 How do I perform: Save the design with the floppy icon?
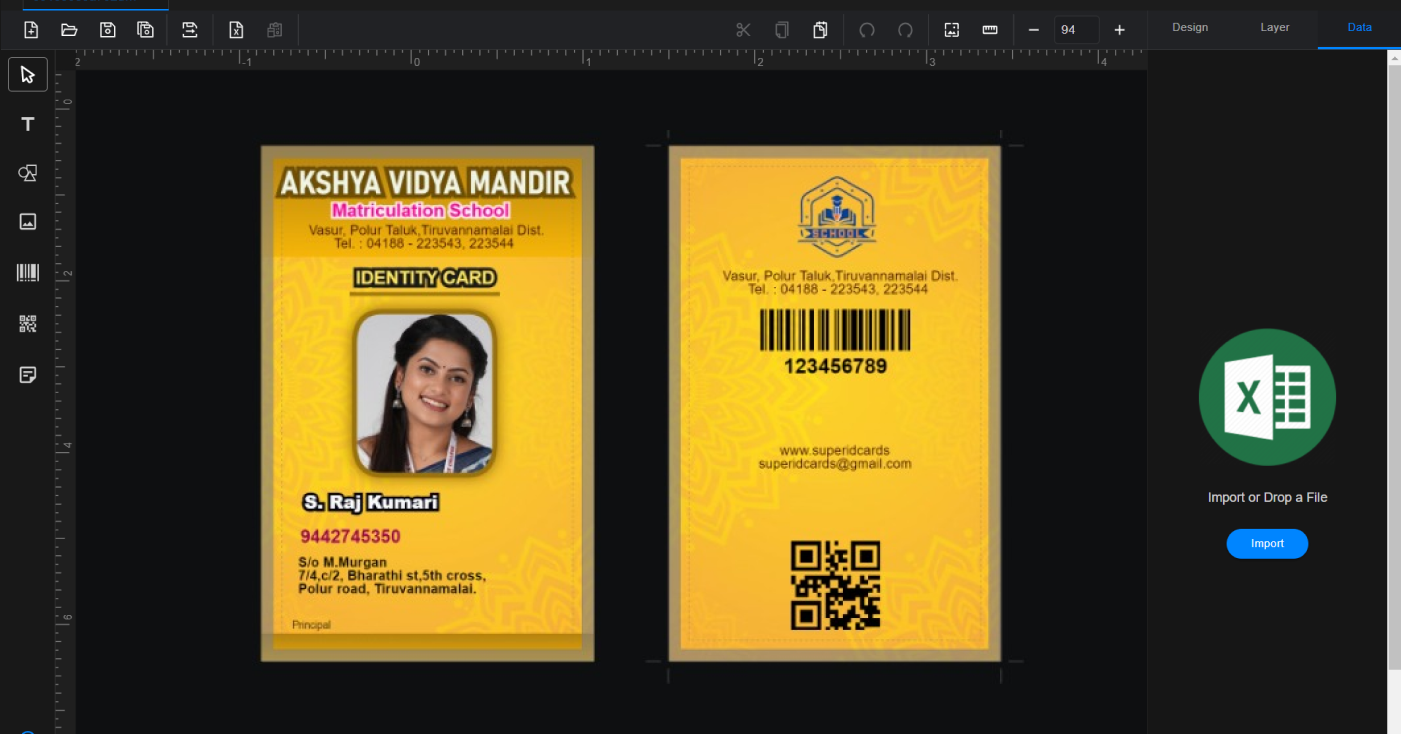pyautogui.click(x=108, y=30)
